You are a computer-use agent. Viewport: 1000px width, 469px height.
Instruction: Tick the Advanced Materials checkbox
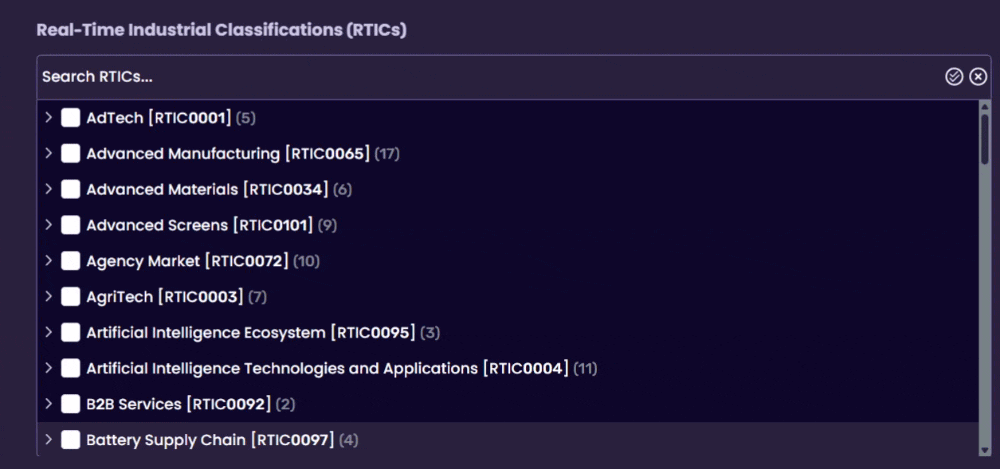(x=70, y=189)
